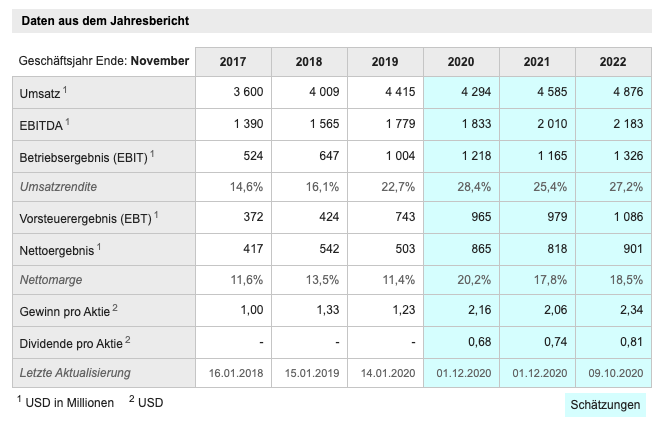This screenshot has width=659, height=426.
Task: Click the 'Daten aus dem Jahresbericht' heading
Action: (x=105, y=20)
